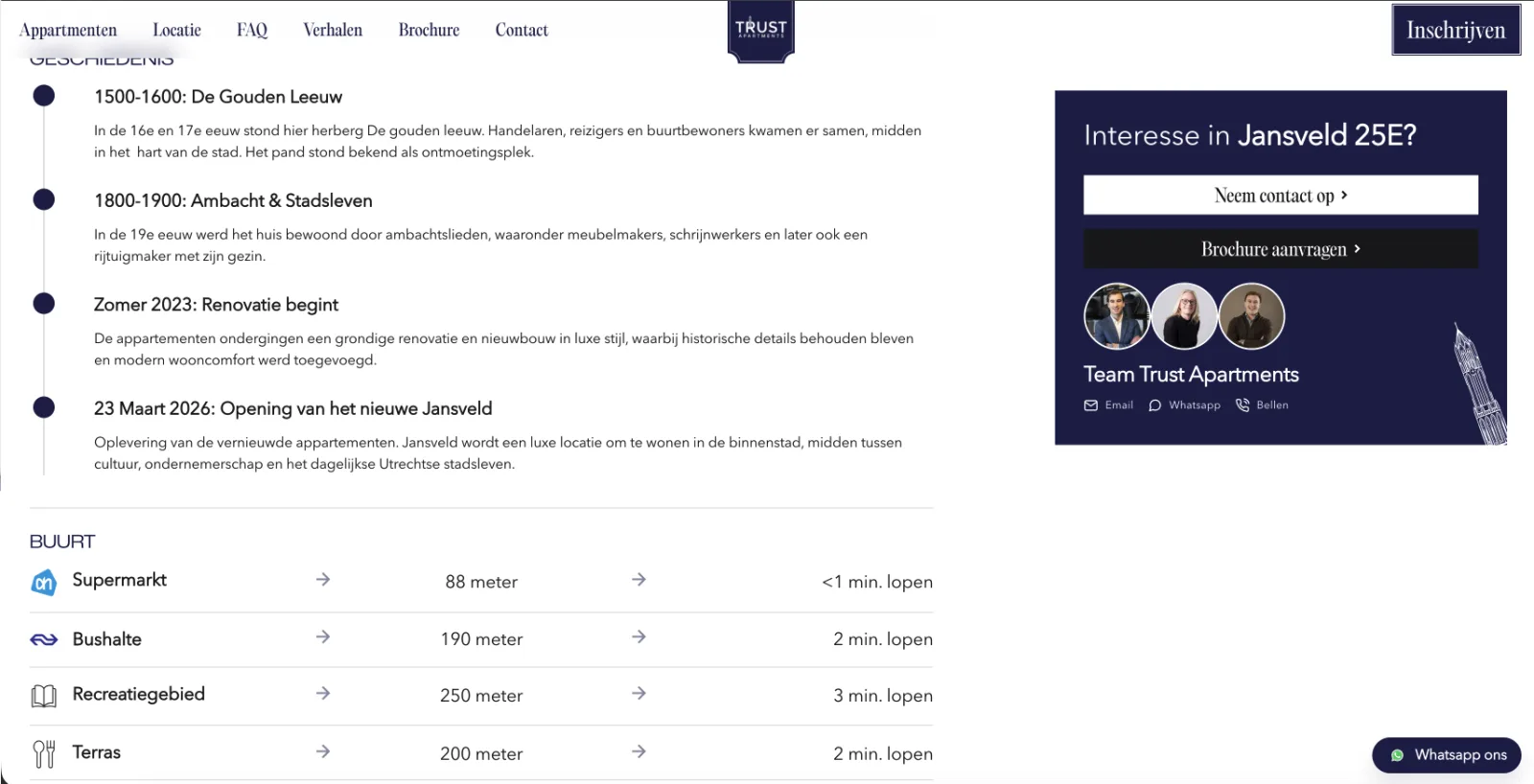Click the first team member photo
Image resolution: width=1534 pixels, height=784 pixels.
(1117, 316)
